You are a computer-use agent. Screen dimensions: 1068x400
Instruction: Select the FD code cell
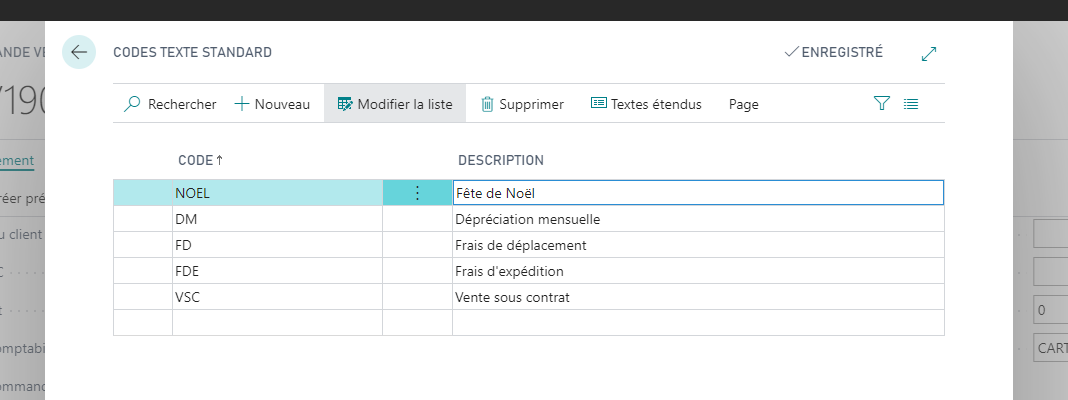(277, 245)
